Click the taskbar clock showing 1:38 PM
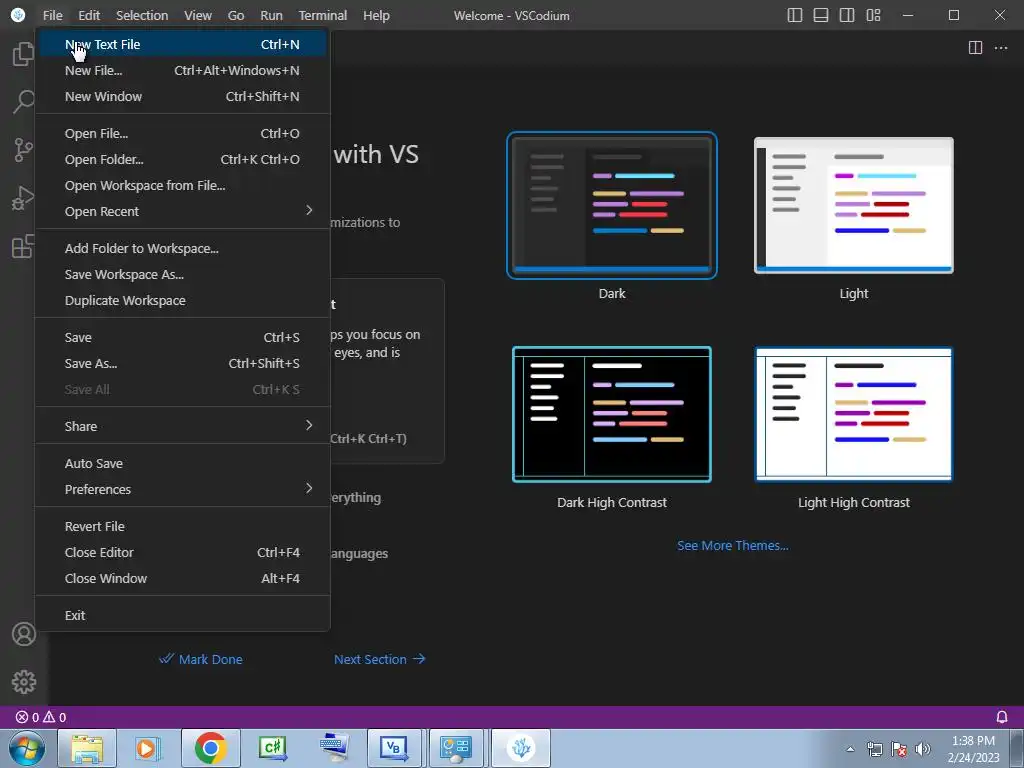The height and width of the screenshot is (768, 1024). 974,749
